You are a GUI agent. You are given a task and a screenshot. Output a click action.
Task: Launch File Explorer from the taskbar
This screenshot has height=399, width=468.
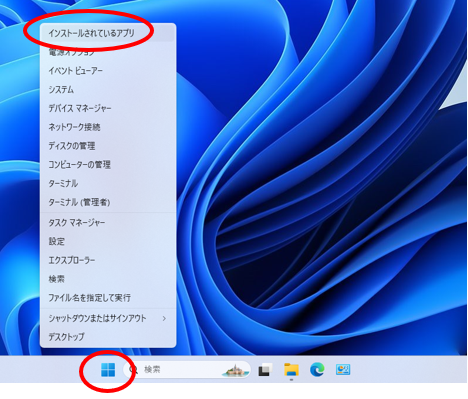(291, 370)
